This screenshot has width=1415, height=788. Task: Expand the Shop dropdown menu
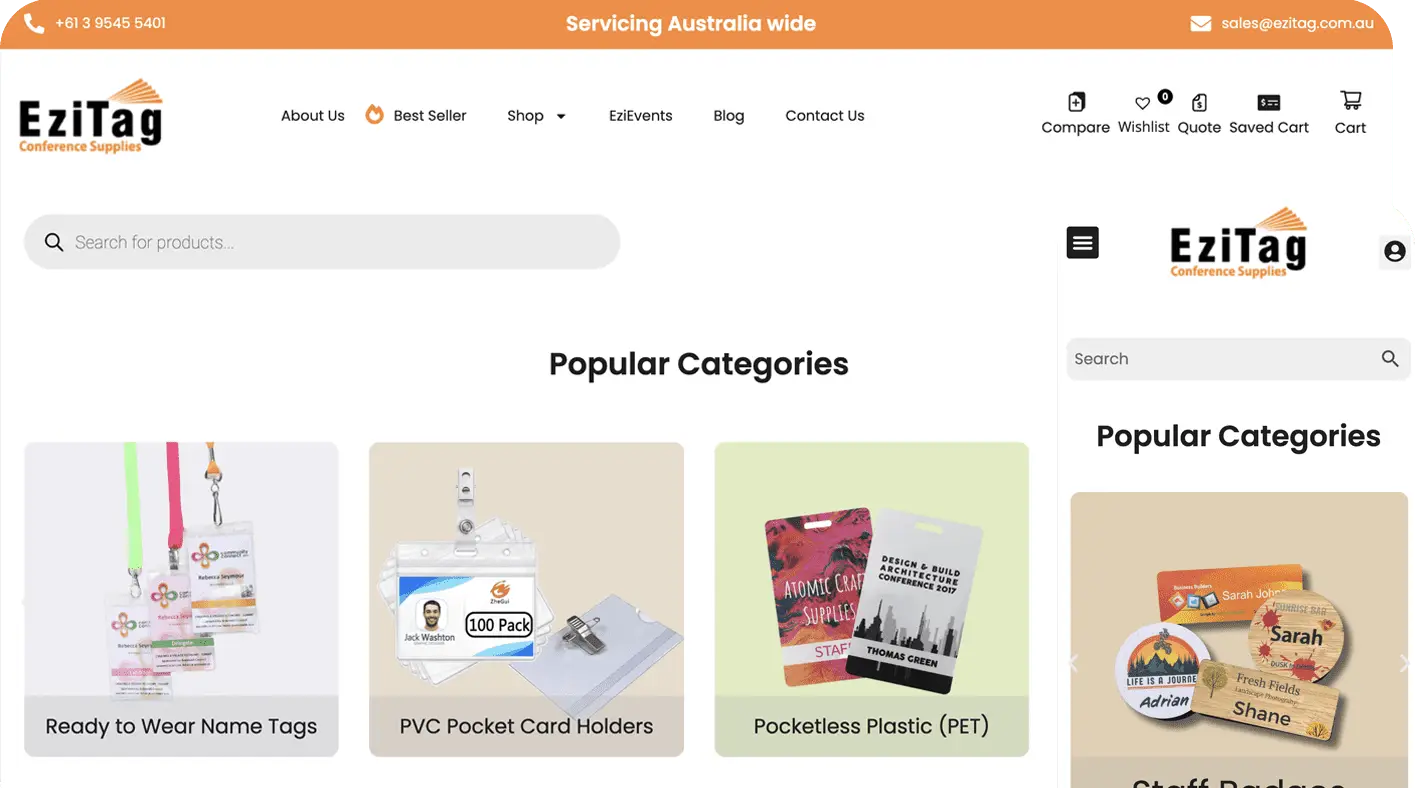click(537, 116)
